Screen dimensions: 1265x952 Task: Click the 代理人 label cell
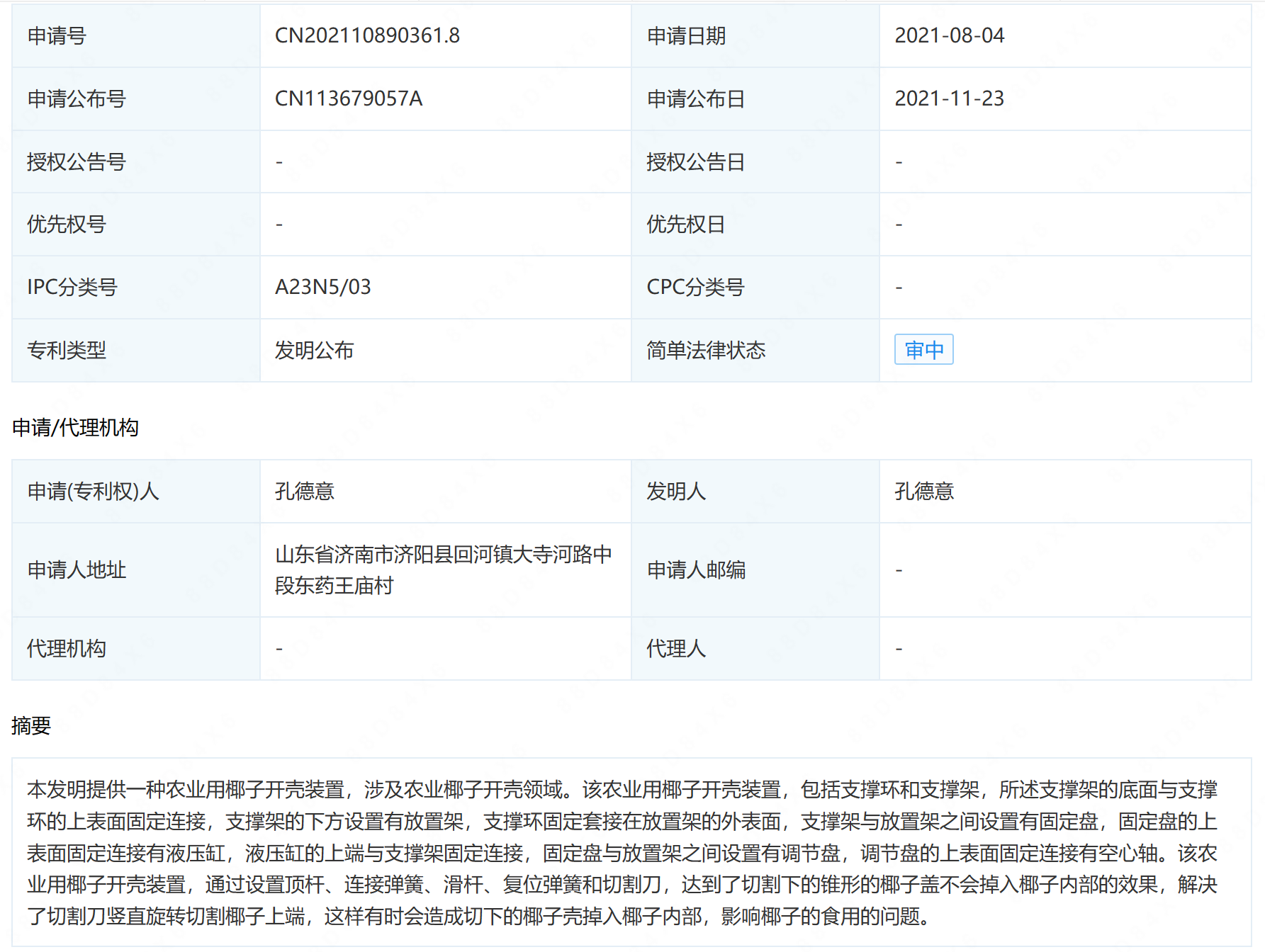tap(755, 648)
